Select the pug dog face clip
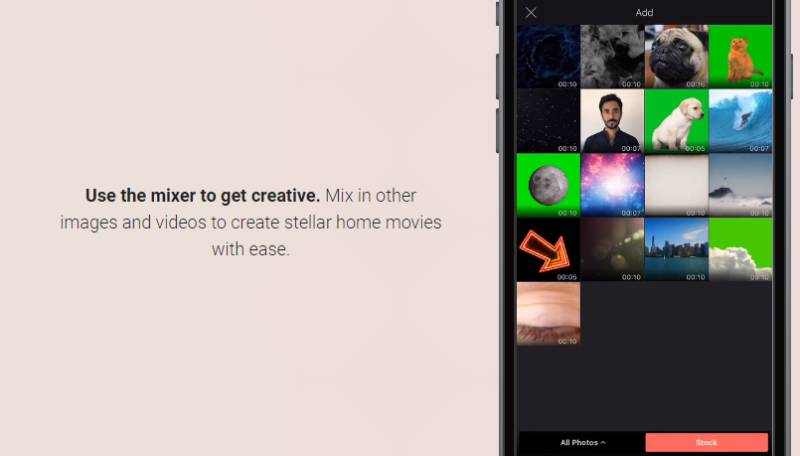The width and height of the screenshot is (800, 456). [x=676, y=57]
